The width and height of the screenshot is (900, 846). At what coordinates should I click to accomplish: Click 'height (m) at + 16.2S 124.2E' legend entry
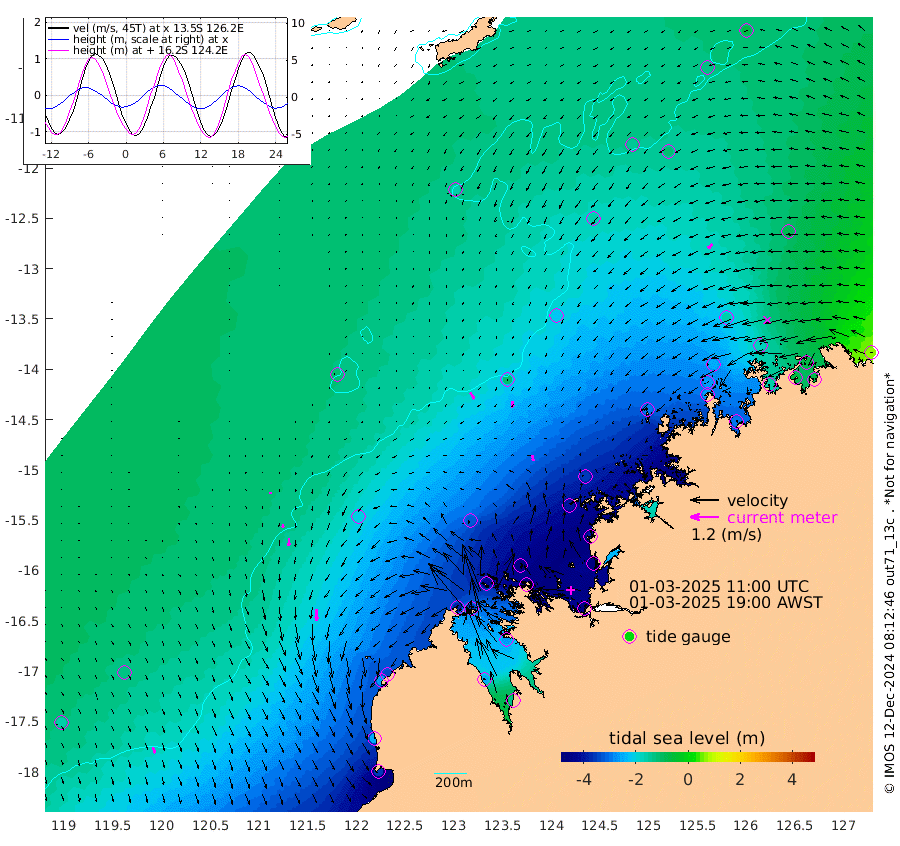point(150,50)
